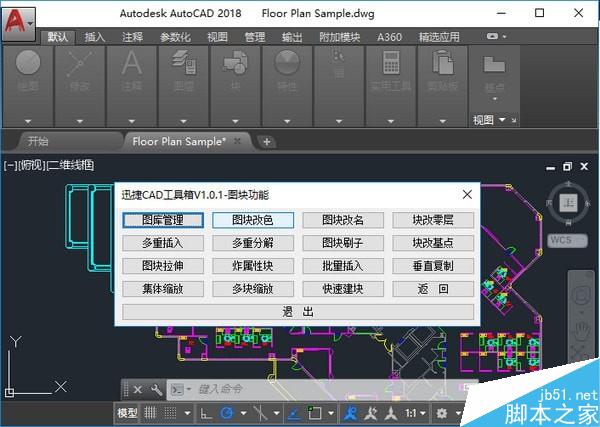Viewport: 600px width, 427px height.
Task: Toggle the blue polar tracking icon
Action: tap(227, 413)
